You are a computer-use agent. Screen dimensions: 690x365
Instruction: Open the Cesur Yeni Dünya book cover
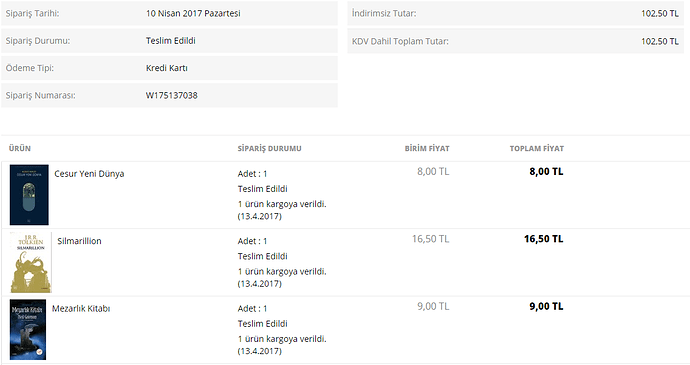[x=29, y=195]
